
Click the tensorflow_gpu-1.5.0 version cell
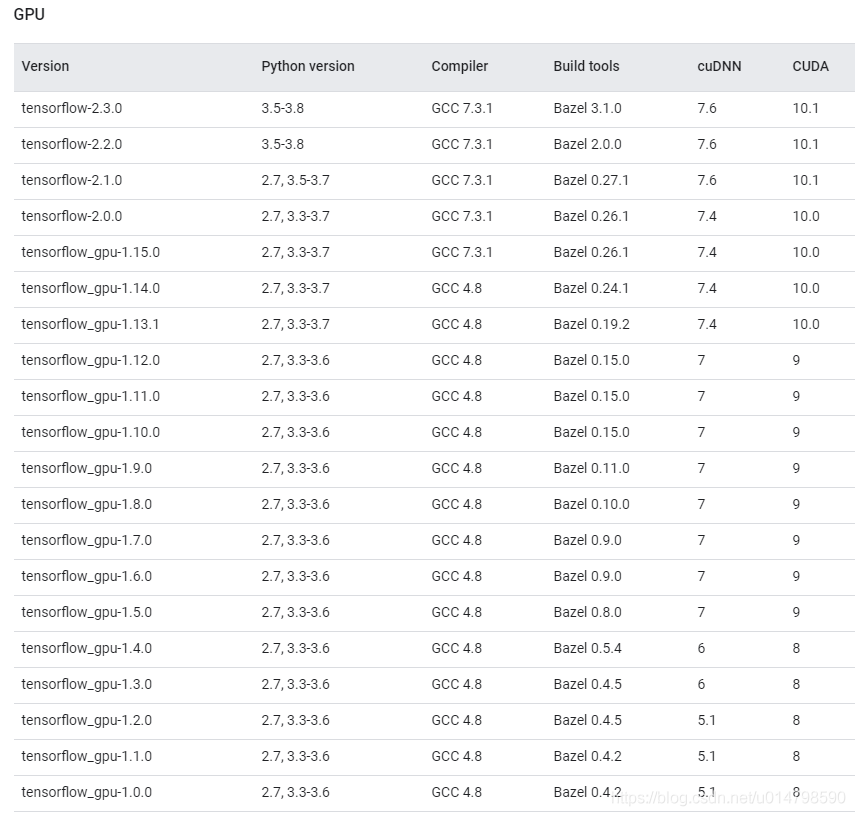[87, 612]
